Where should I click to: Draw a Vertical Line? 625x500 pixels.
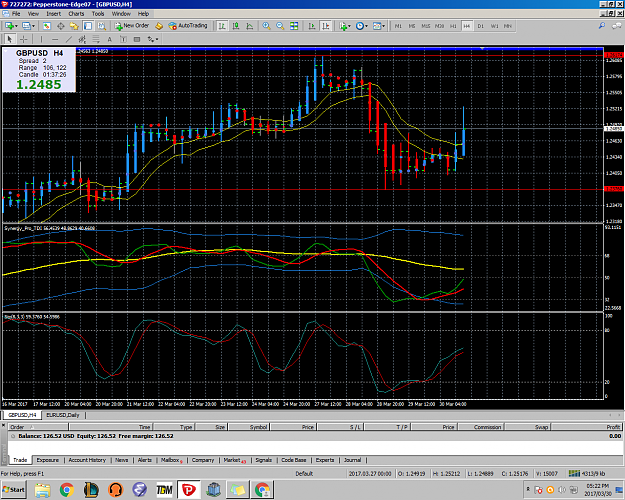[41, 39]
